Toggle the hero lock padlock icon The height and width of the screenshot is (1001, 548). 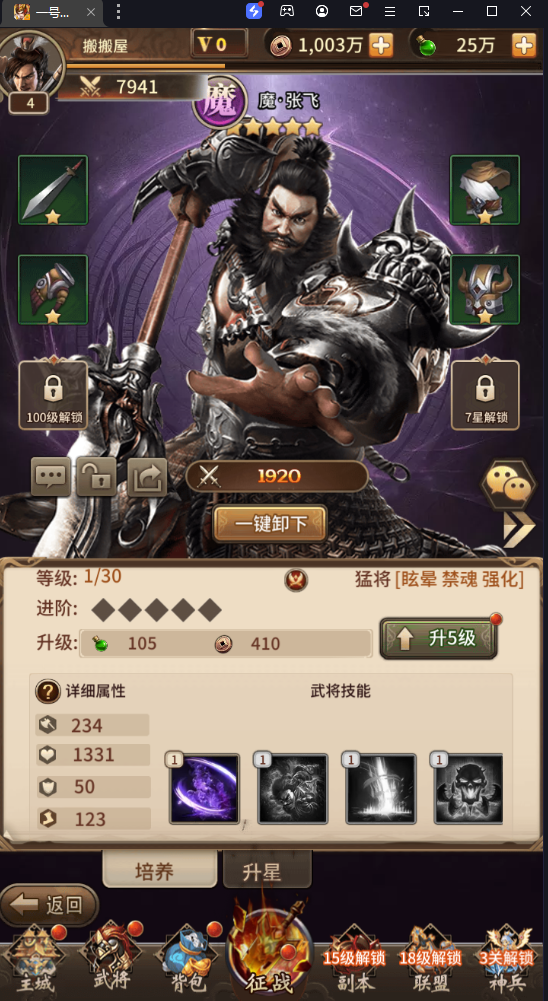click(x=96, y=477)
